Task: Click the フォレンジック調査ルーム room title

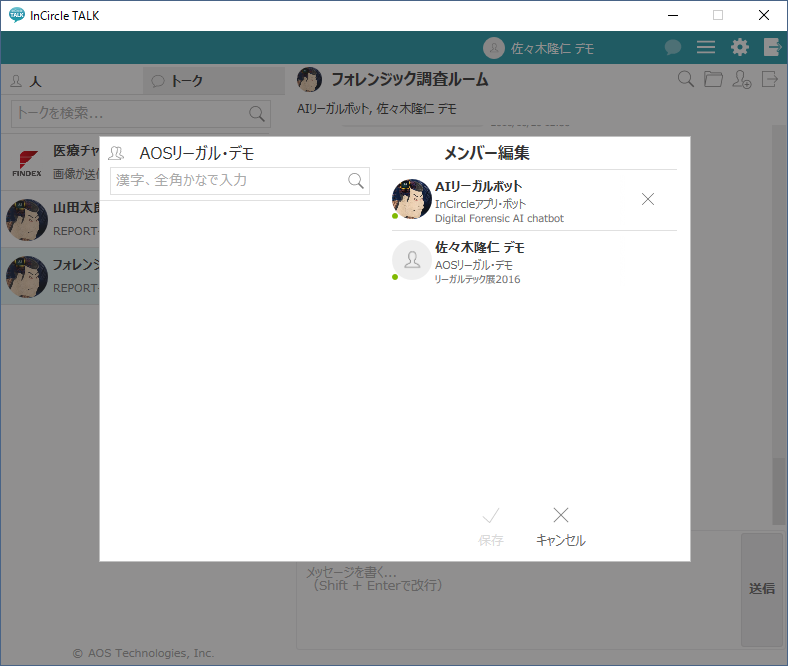Action: click(410, 79)
